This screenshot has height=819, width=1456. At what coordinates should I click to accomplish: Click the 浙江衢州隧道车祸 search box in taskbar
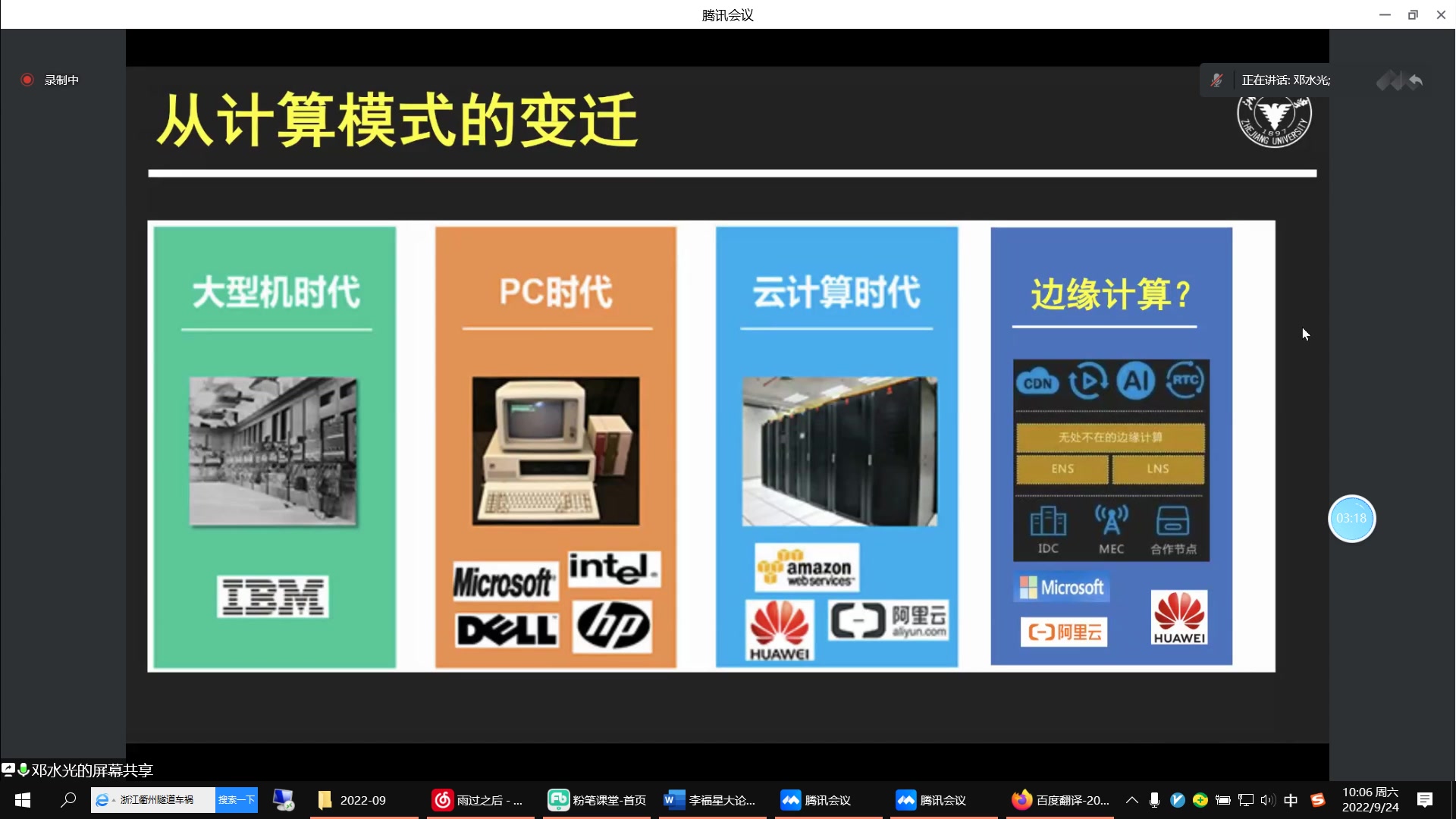[153, 800]
